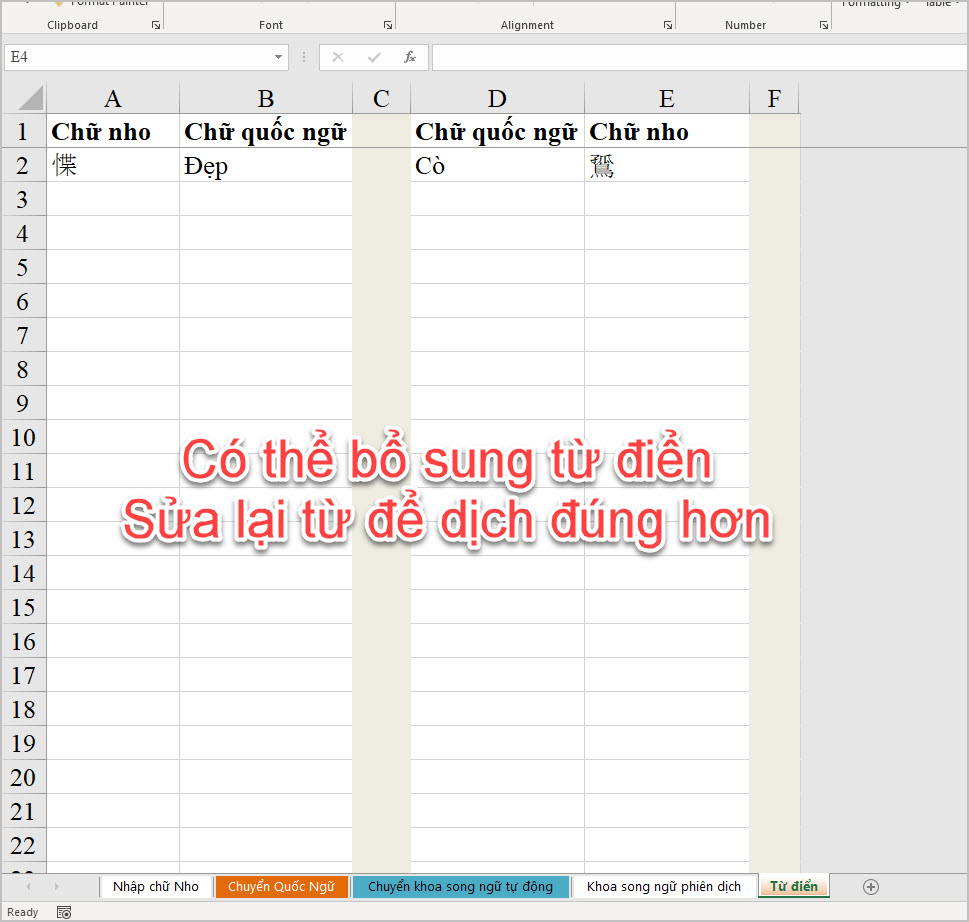Open the Font settings dialog launcher
The height and width of the screenshot is (922, 969).
[x=387, y=25]
